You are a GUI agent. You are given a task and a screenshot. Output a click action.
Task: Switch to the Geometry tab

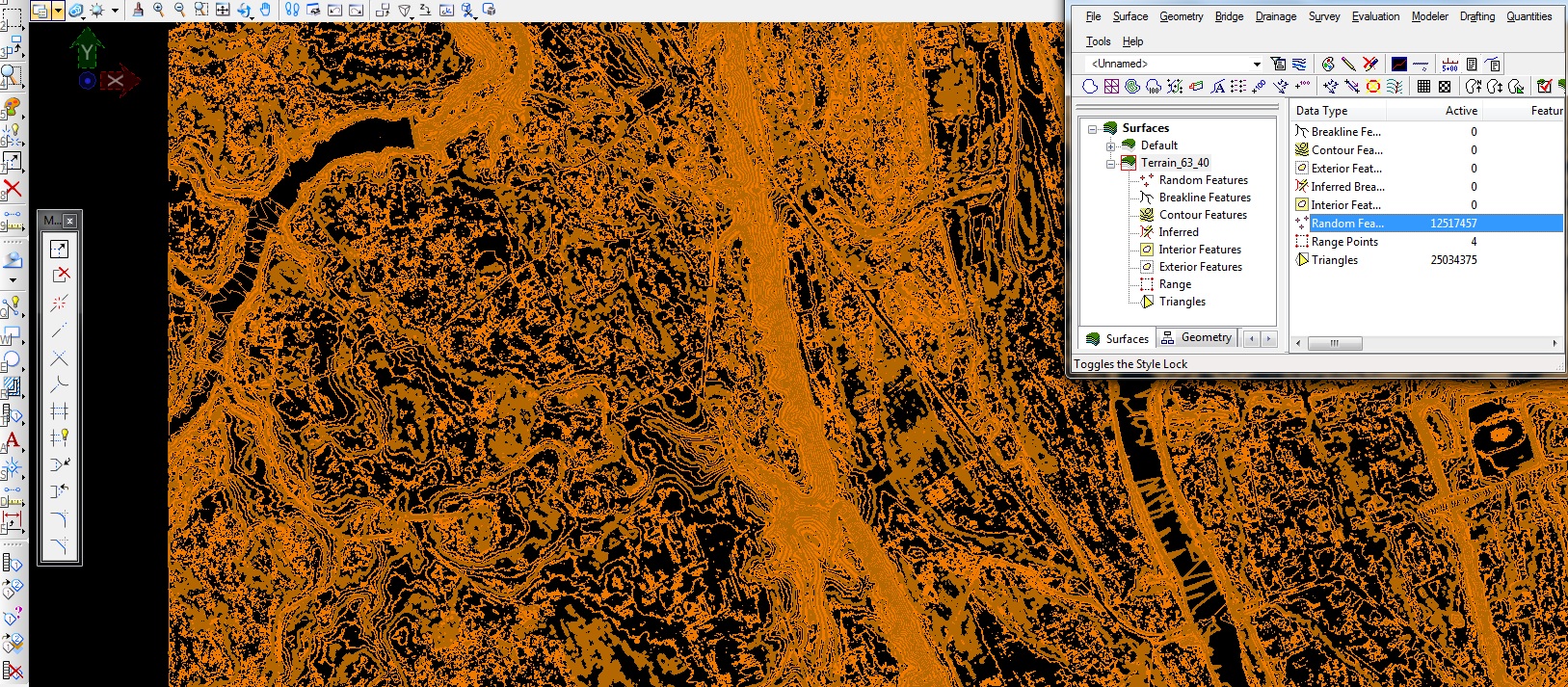1197,338
